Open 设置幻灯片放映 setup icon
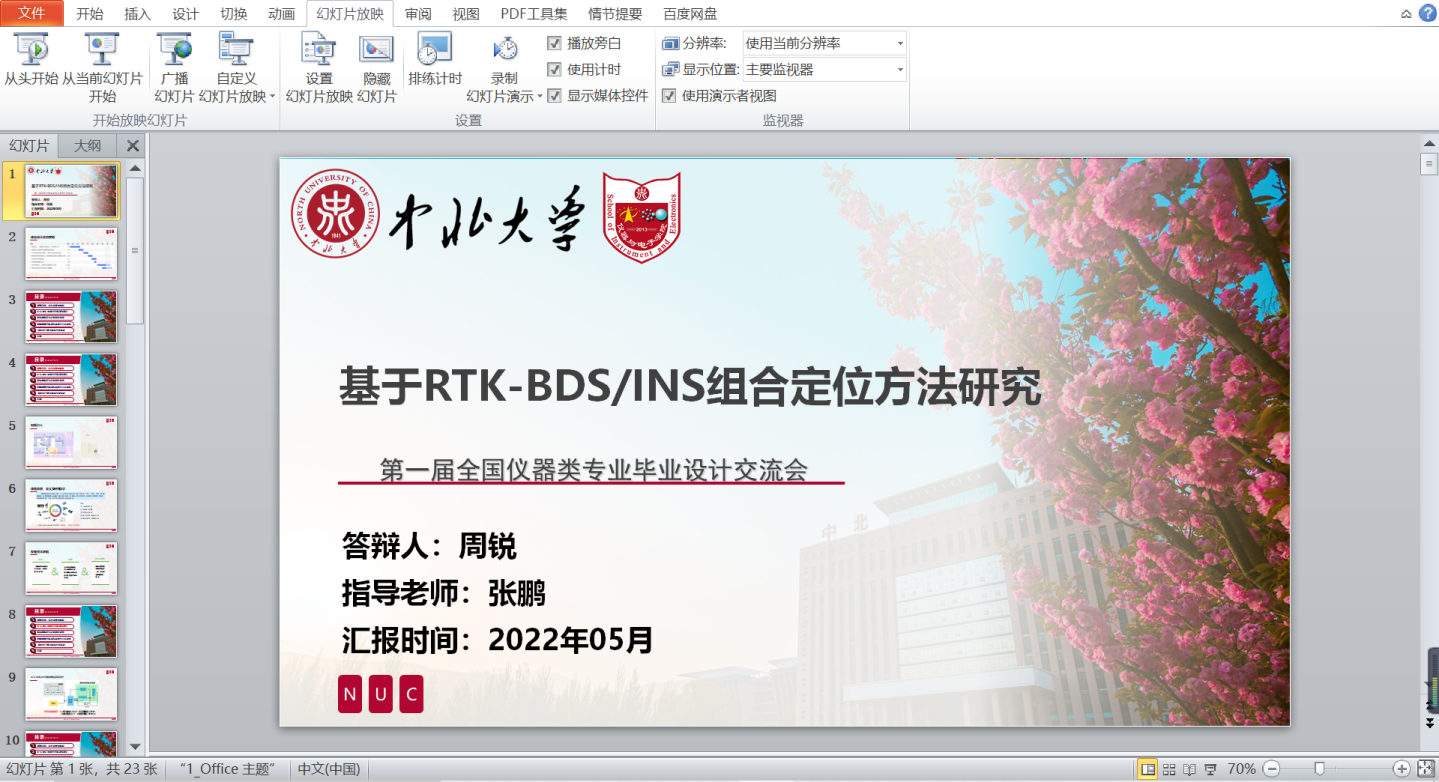This screenshot has width=1439, height=782. point(319,50)
